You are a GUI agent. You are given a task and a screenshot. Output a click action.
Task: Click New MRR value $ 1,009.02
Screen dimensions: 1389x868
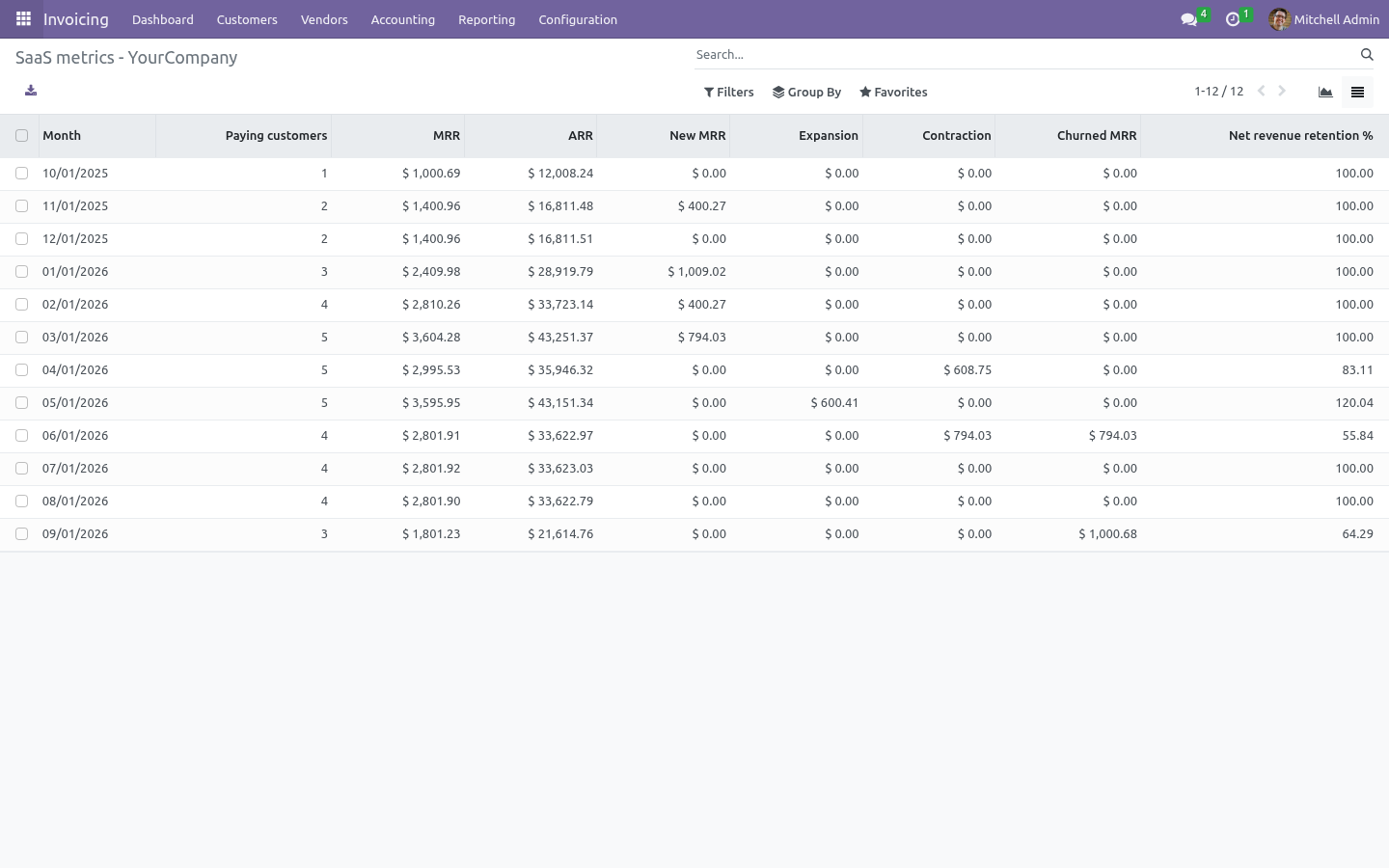(696, 272)
